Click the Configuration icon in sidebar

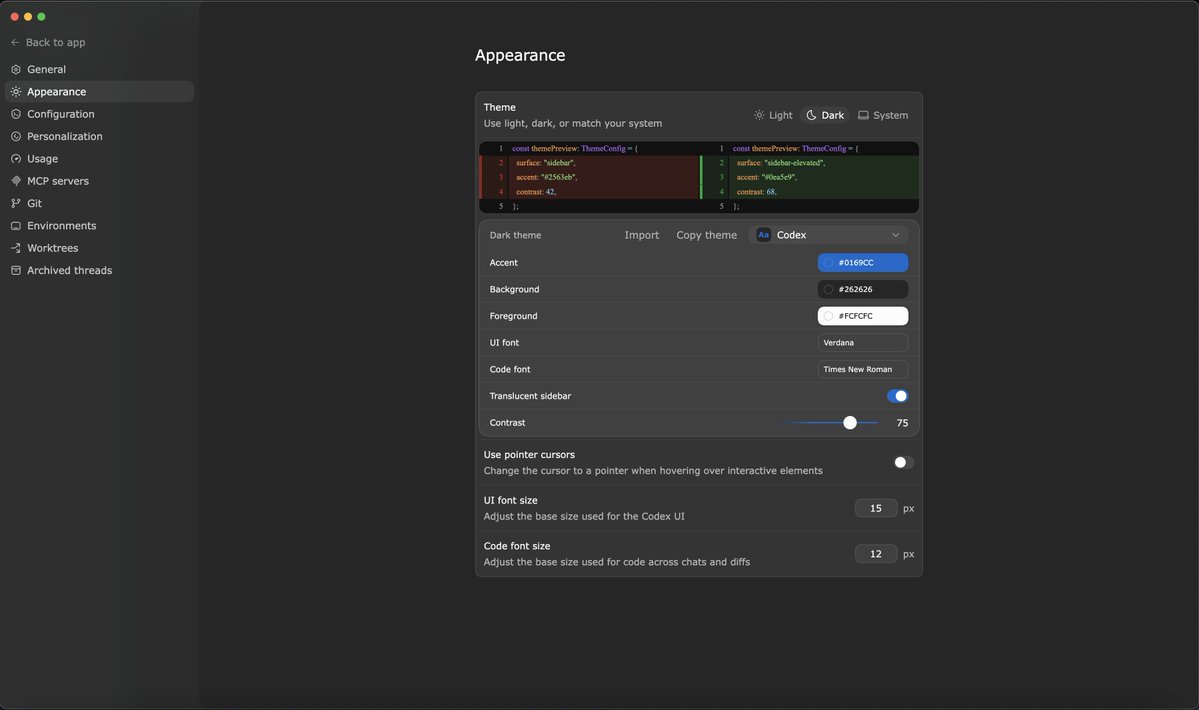click(16, 114)
